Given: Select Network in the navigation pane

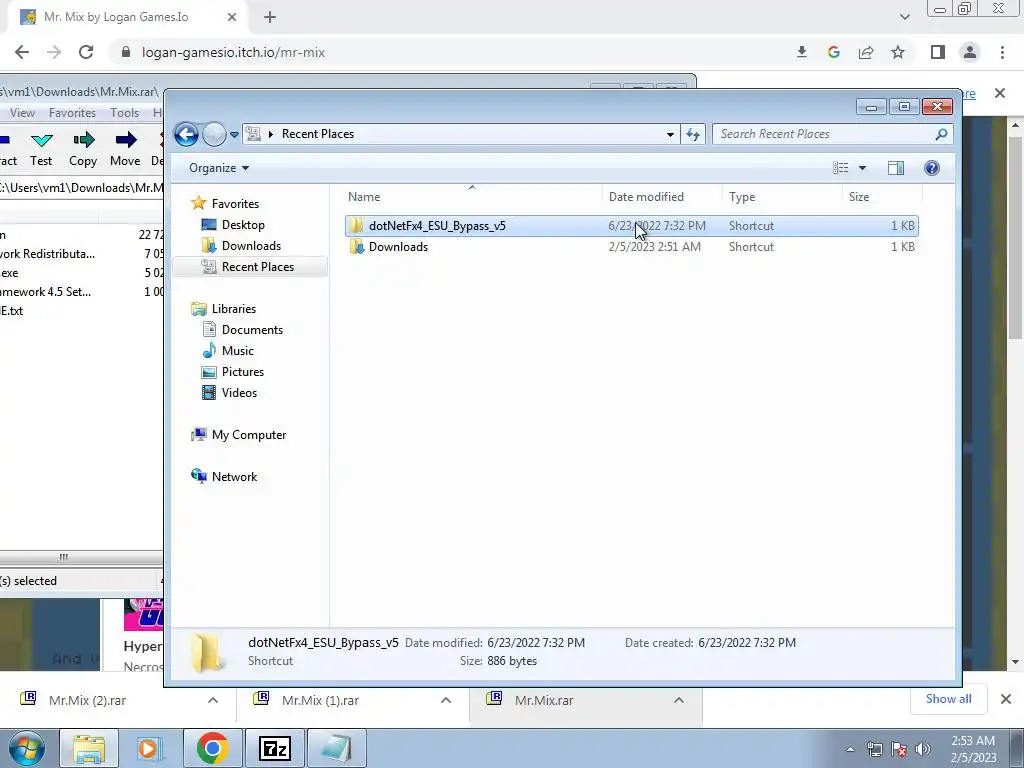Looking at the screenshot, I should (234, 477).
